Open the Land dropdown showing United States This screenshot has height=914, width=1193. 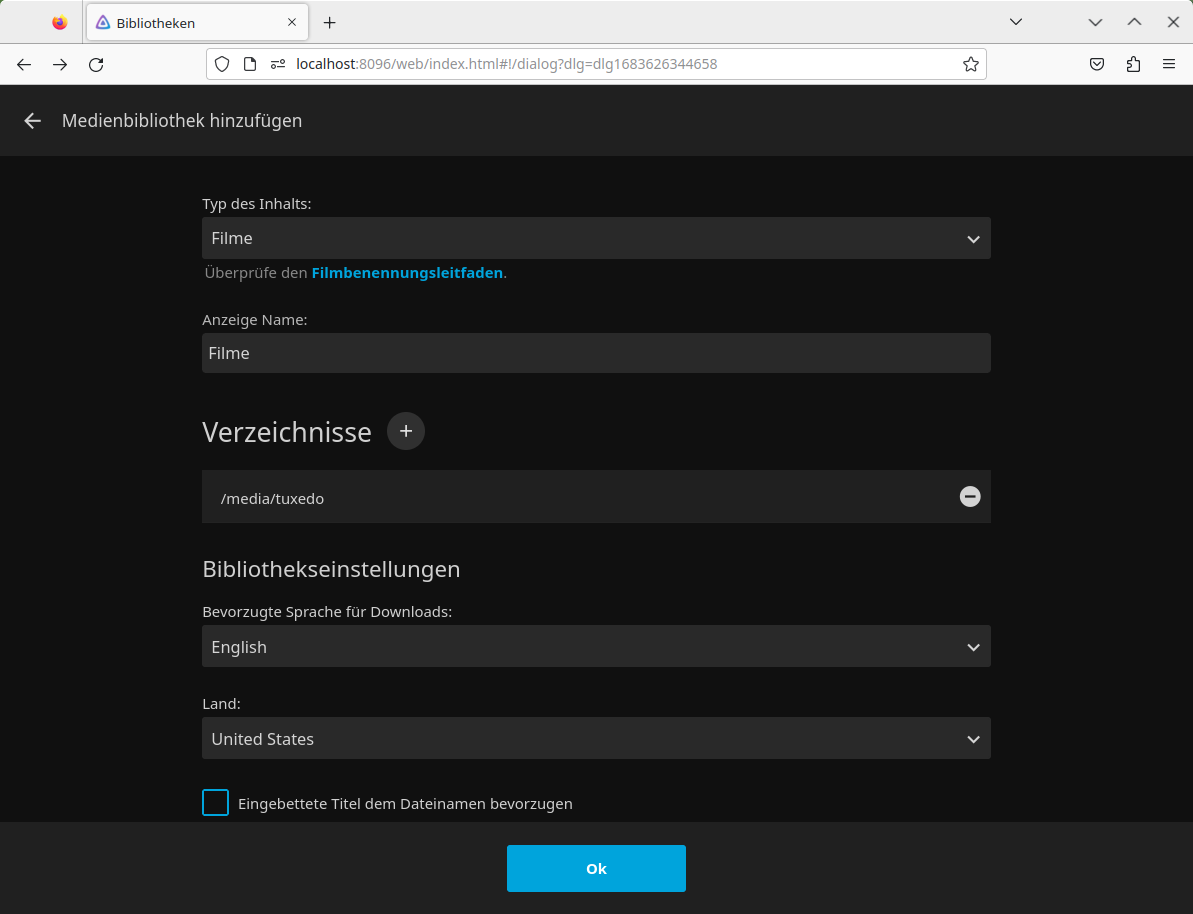(x=596, y=738)
